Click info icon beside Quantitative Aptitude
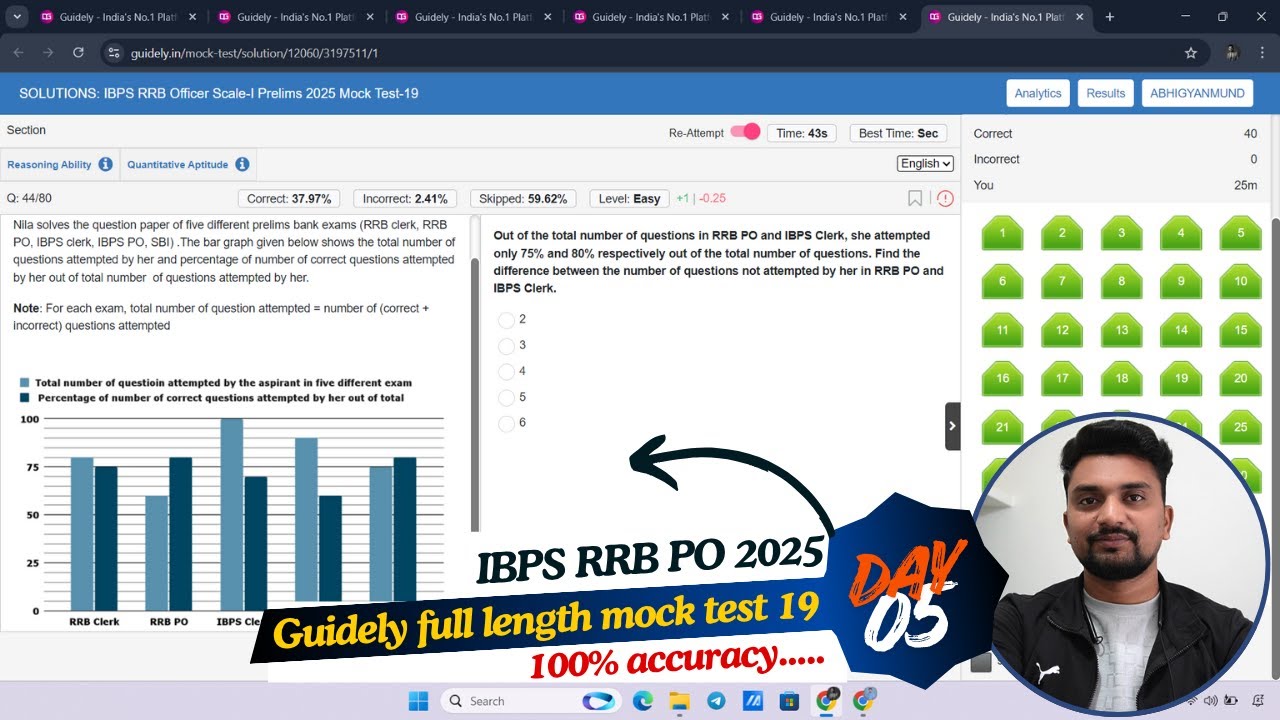1280x720 pixels. [242, 164]
